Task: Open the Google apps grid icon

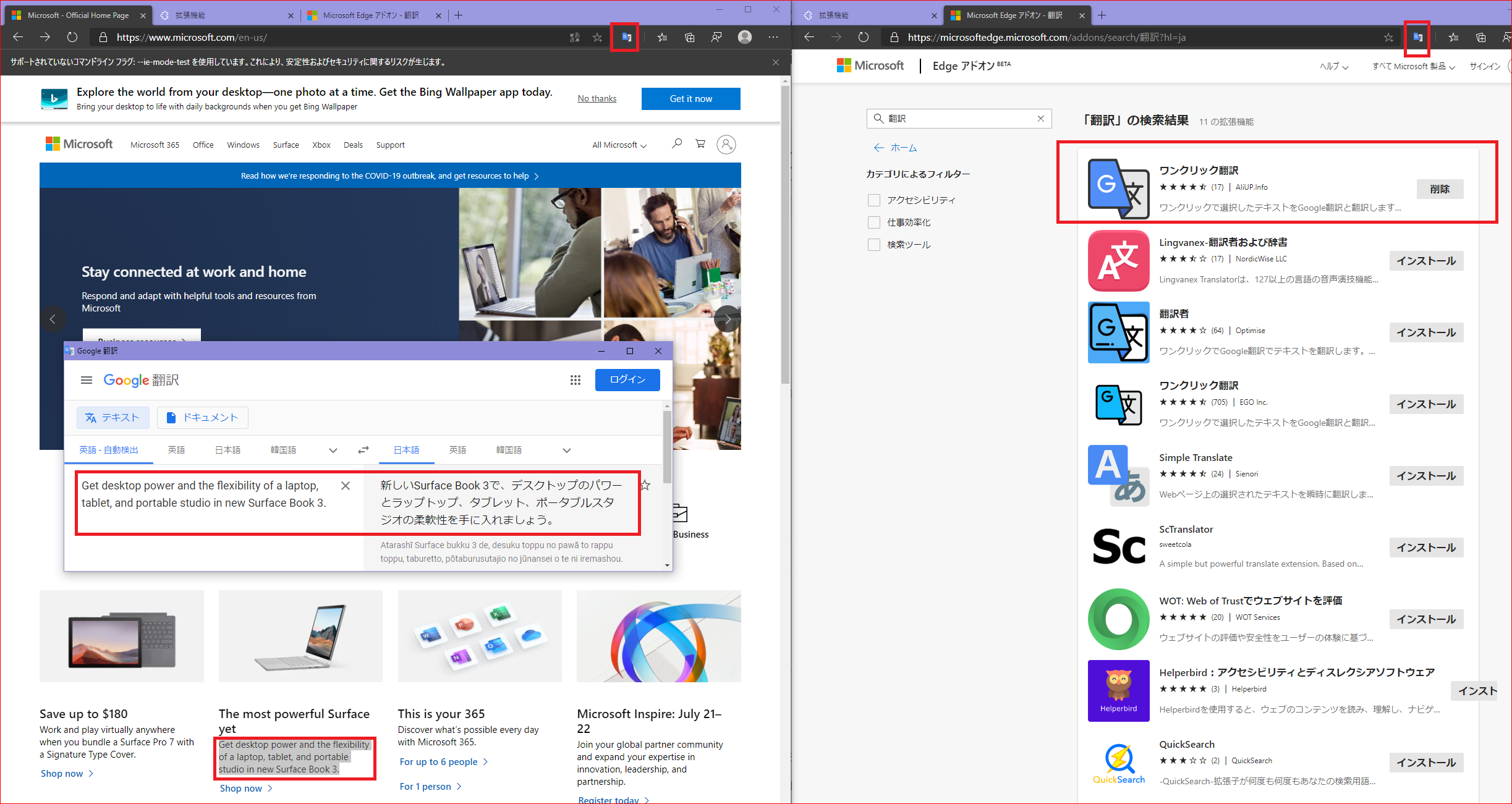Action: (575, 380)
